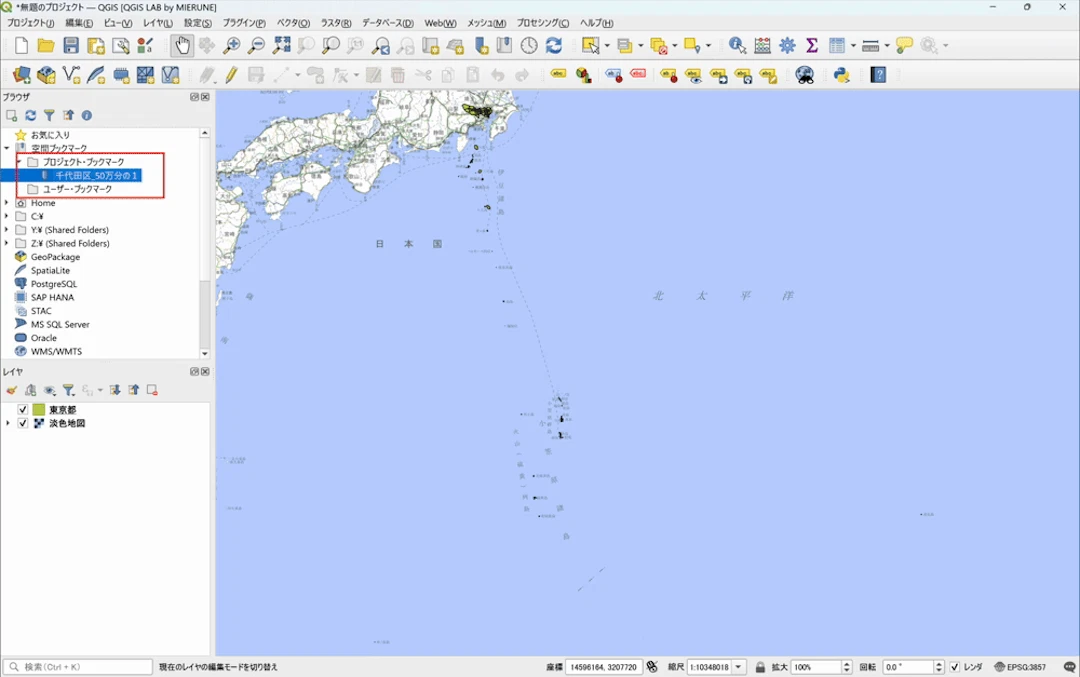Click the Identify Features tool
The height and width of the screenshot is (677, 1080).
tap(737, 45)
